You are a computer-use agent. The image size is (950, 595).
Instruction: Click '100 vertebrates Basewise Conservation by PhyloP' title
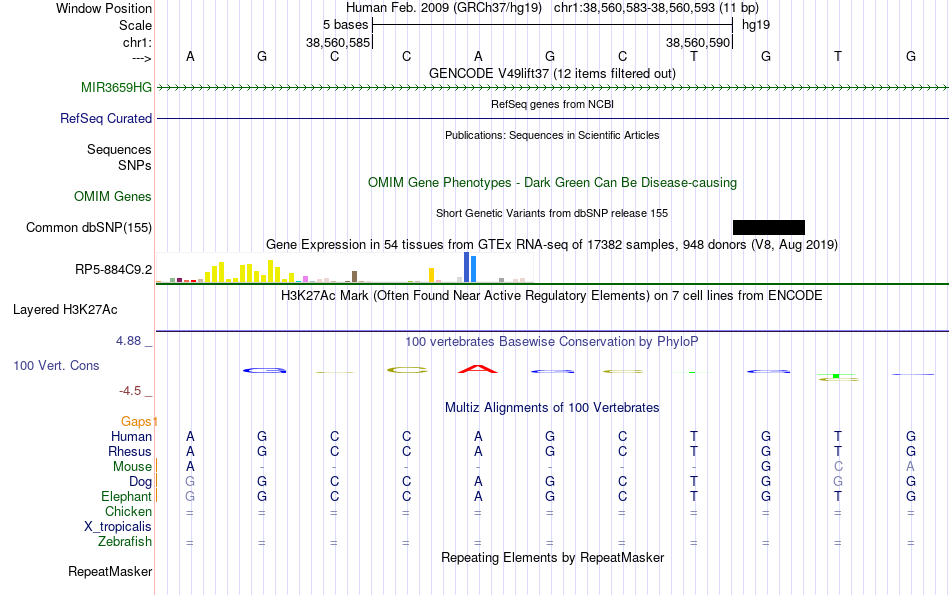click(552, 342)
